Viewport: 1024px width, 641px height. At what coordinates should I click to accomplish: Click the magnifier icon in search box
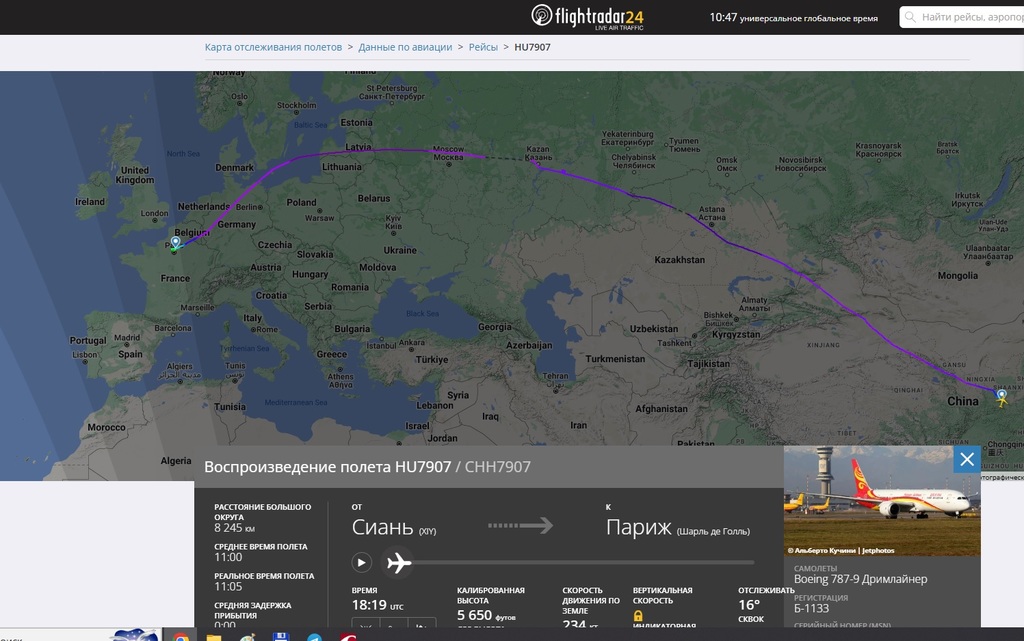[x=910, y=17]
